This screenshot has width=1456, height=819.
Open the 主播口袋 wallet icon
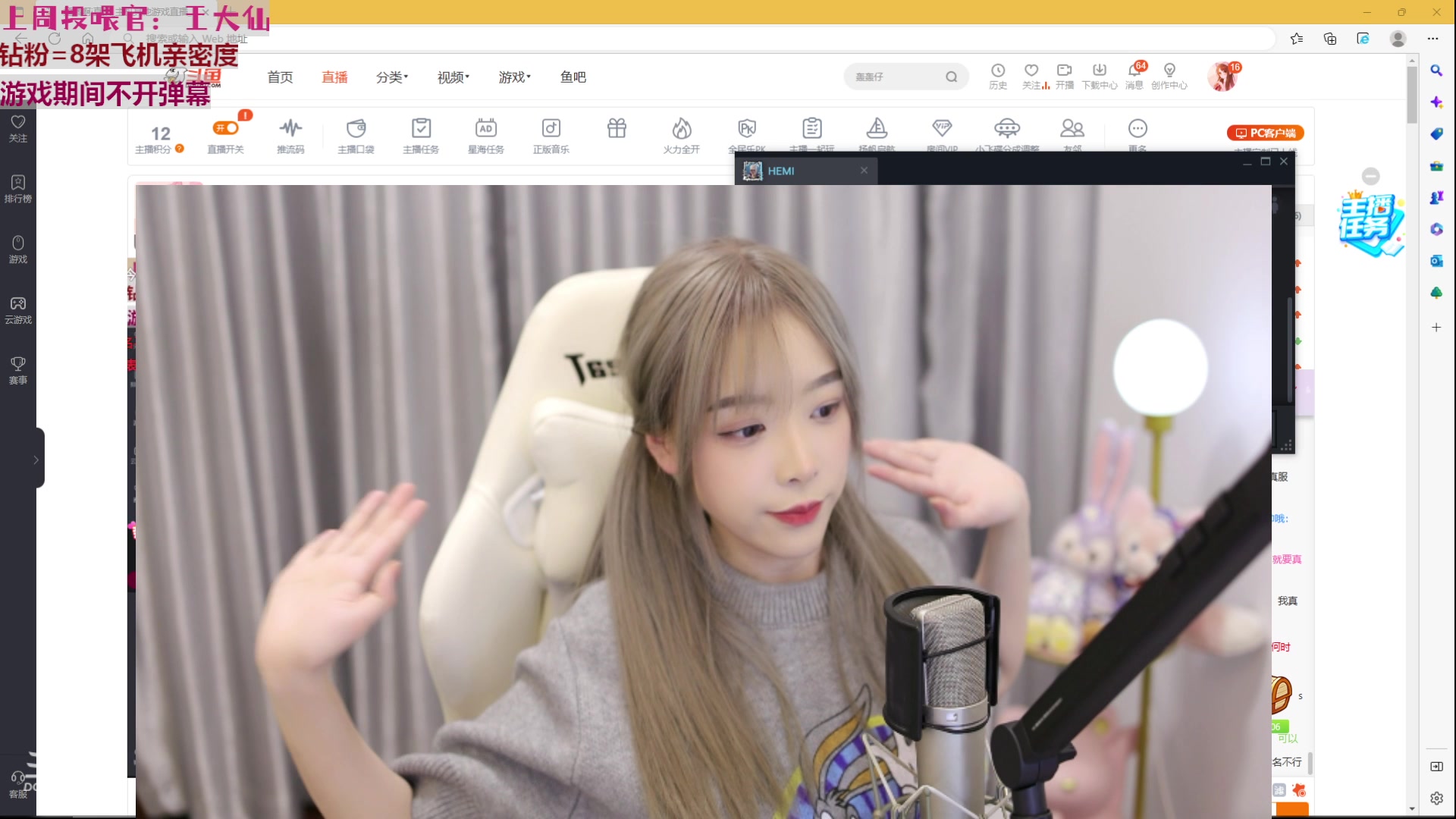click(x=356, y=128)
